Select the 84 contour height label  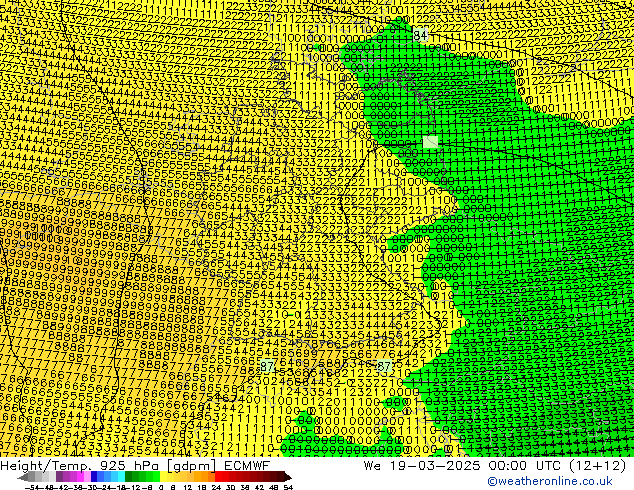421,36
